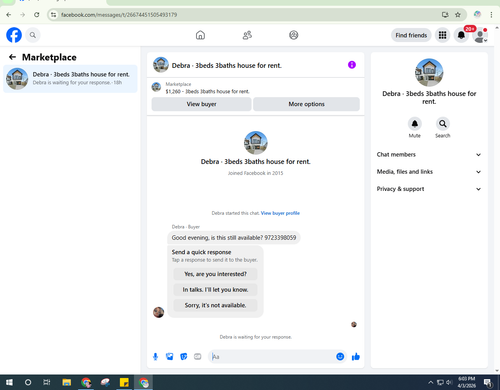
Task: Show hidden system tray icons
Action: tap(431, 382)
